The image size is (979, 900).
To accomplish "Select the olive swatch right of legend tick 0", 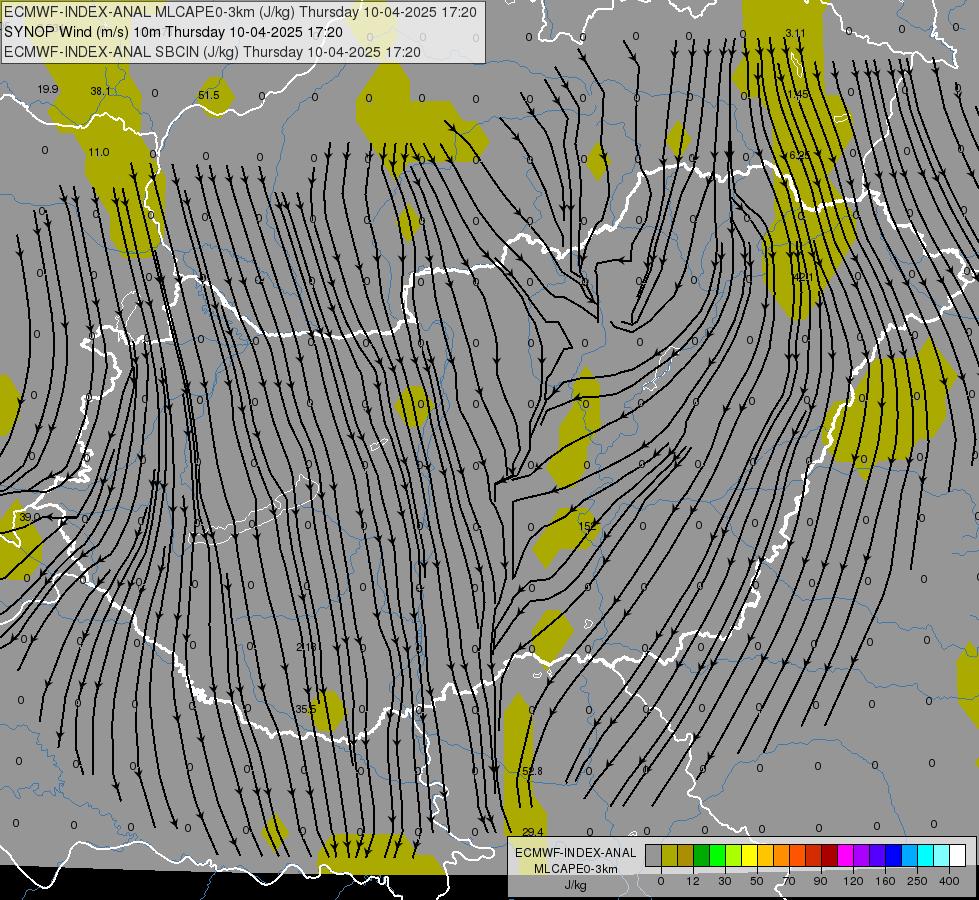I will click(669, 855).
